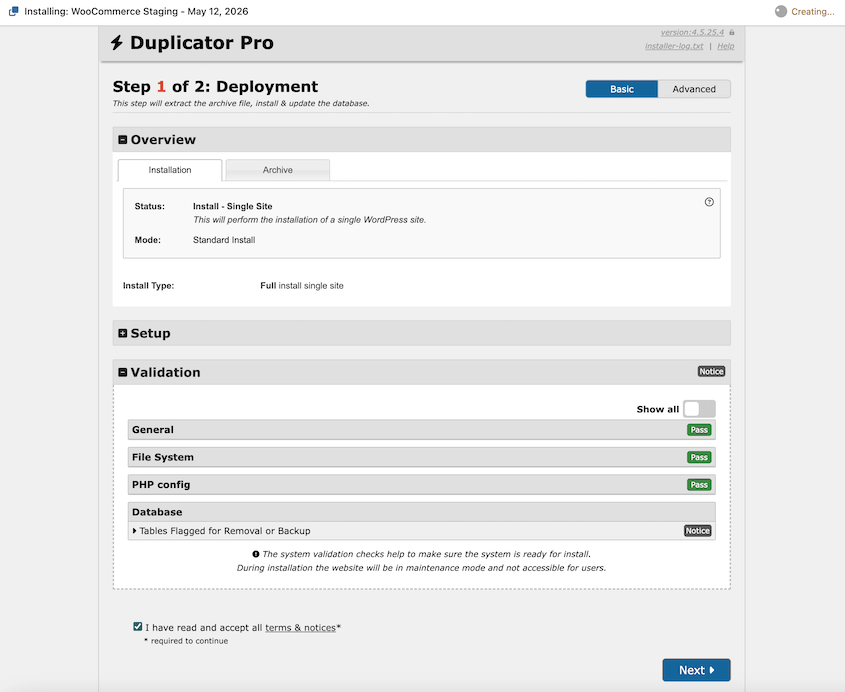Select the Archive tab
The image size is (845, 692).
tap(278, 170)
